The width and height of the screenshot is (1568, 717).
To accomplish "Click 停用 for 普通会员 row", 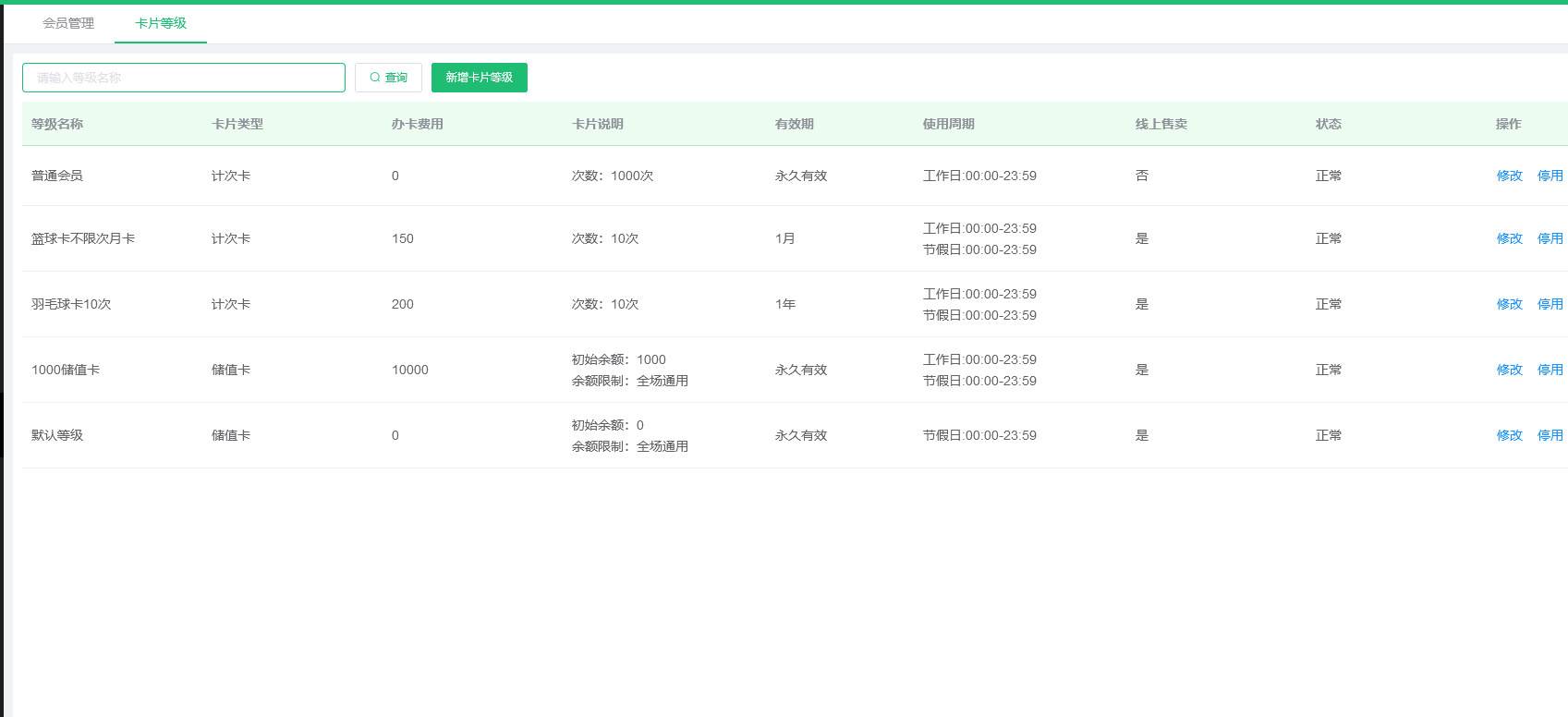I will (x=1550, y=176).
